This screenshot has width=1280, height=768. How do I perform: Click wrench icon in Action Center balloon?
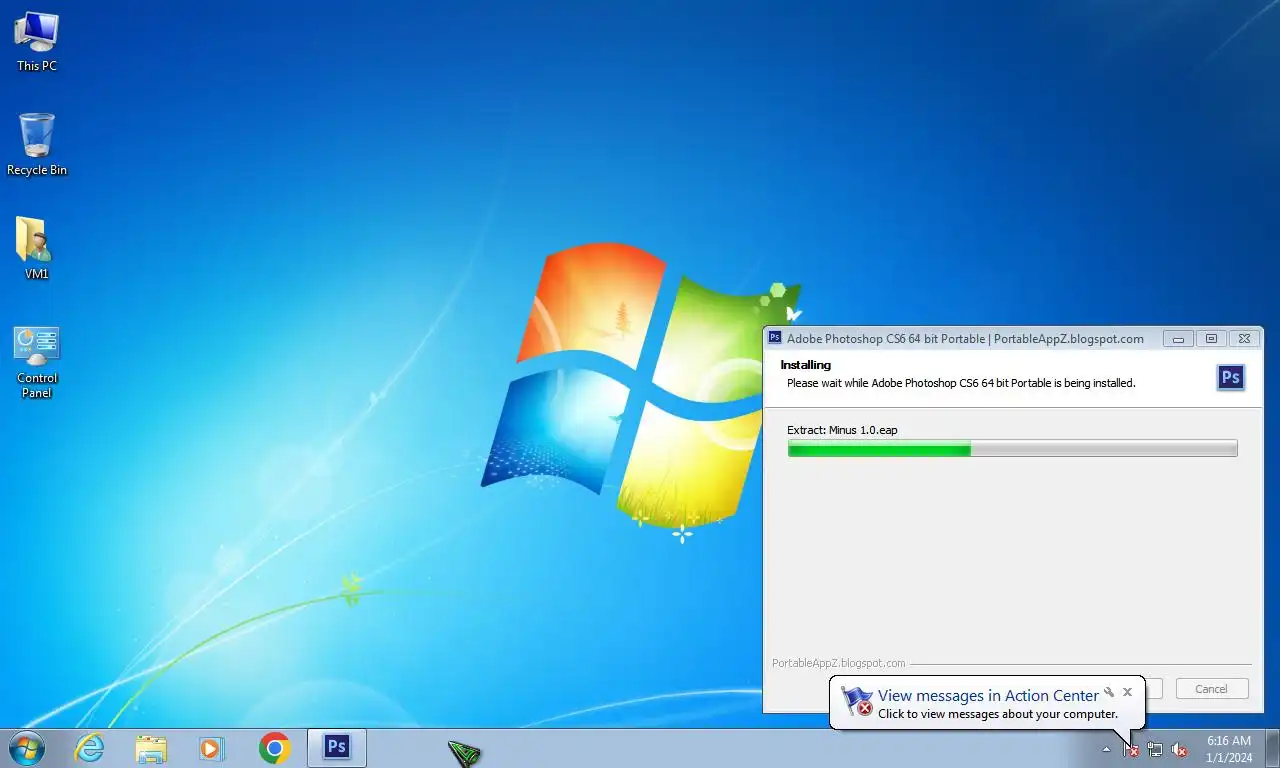tap(1109, 692)
